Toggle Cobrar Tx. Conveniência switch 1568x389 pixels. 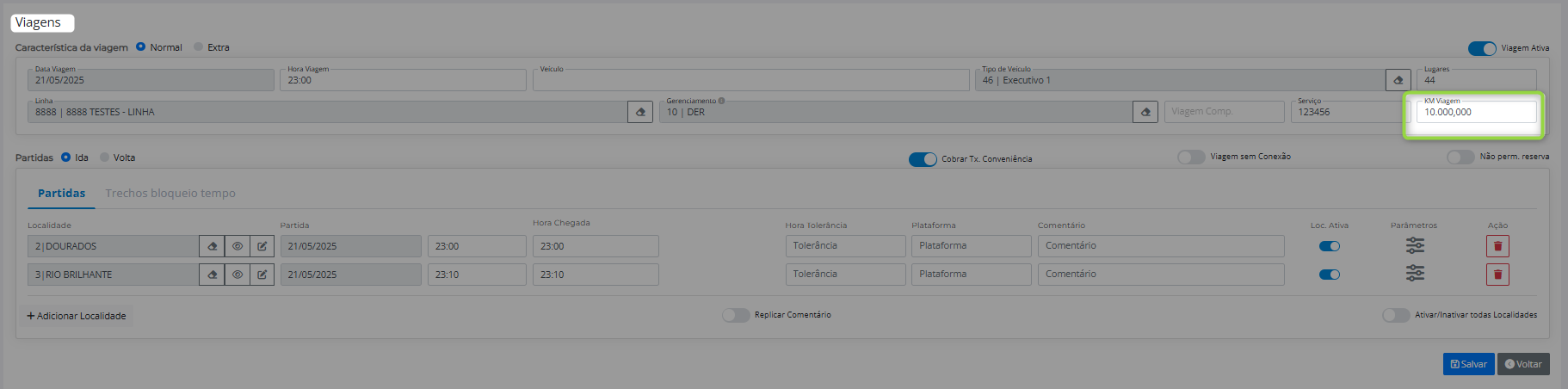point(923,159)
